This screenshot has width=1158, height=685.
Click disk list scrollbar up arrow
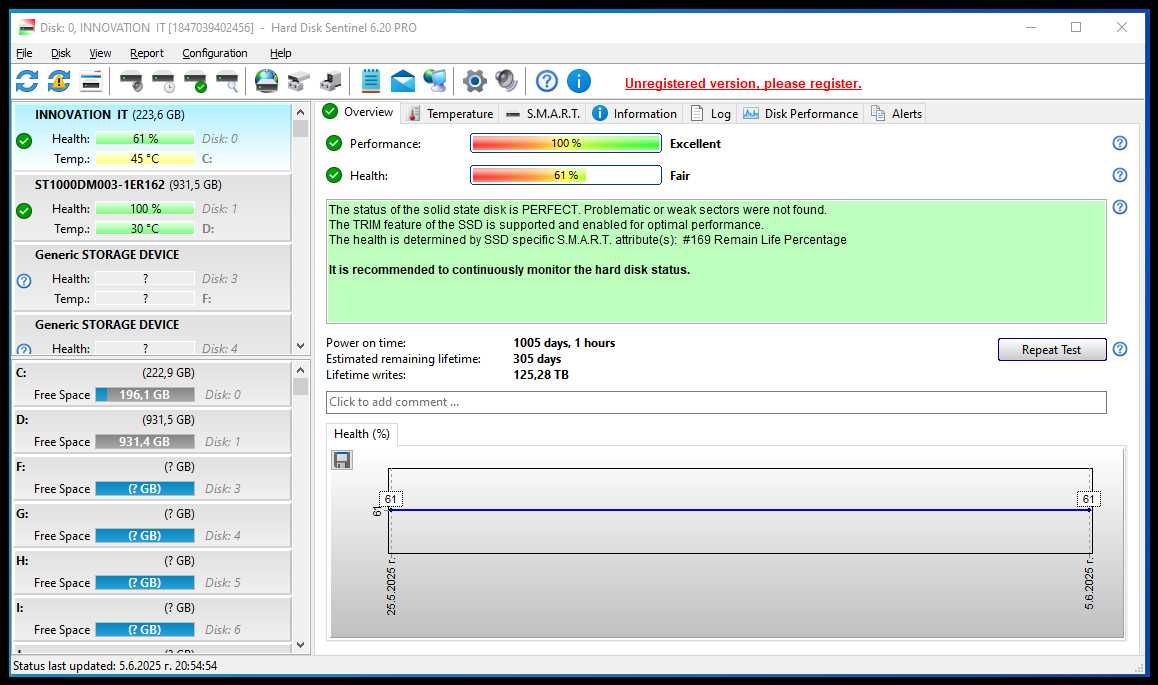click(300, 112)
